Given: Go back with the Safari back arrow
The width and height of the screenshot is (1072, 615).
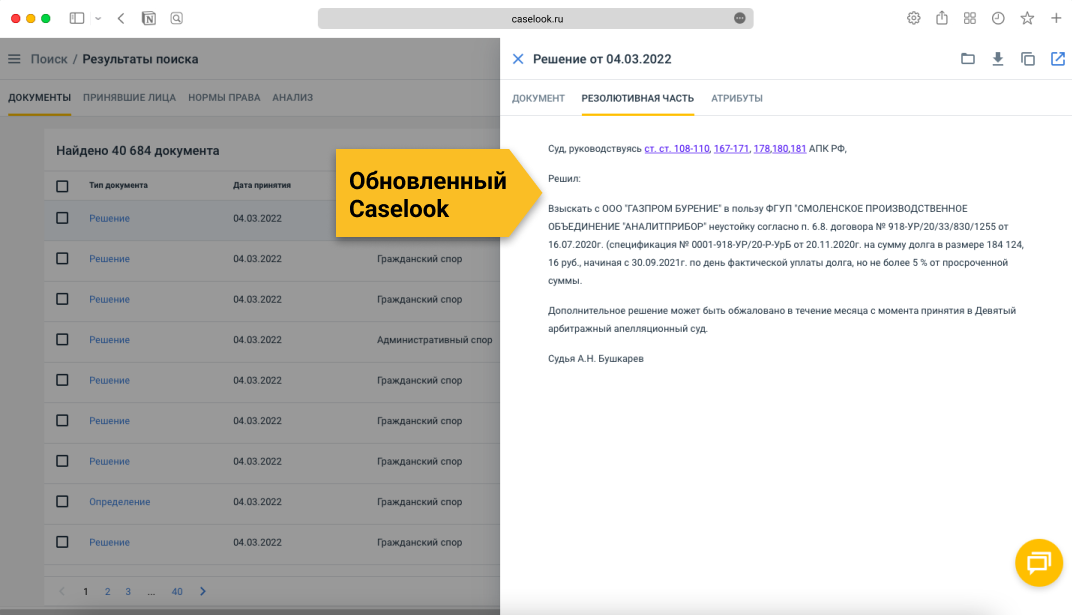Looking at the screenshot, I should point(121,18).
